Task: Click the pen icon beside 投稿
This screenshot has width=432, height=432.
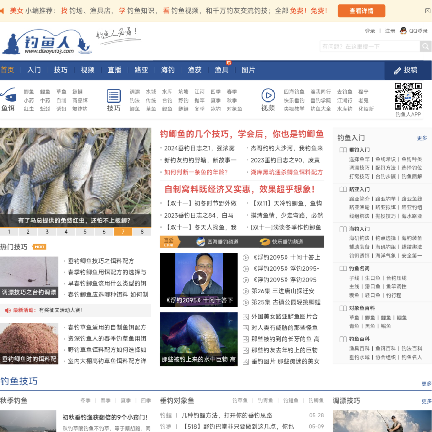Action: [397, 70]
